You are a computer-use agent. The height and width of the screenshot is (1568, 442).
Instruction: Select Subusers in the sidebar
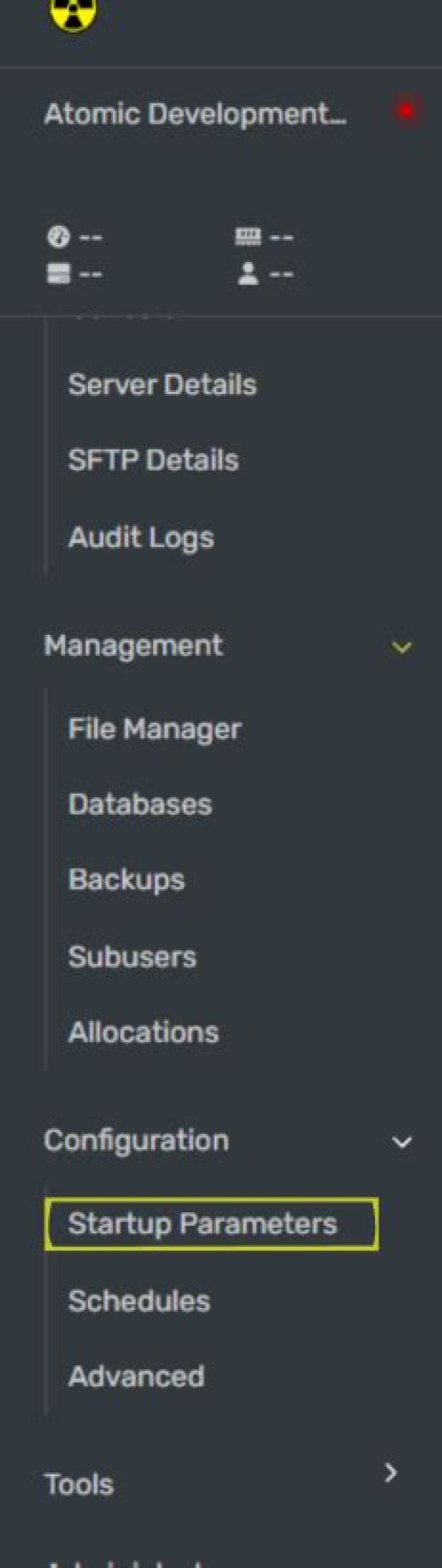tap(132, 956)
